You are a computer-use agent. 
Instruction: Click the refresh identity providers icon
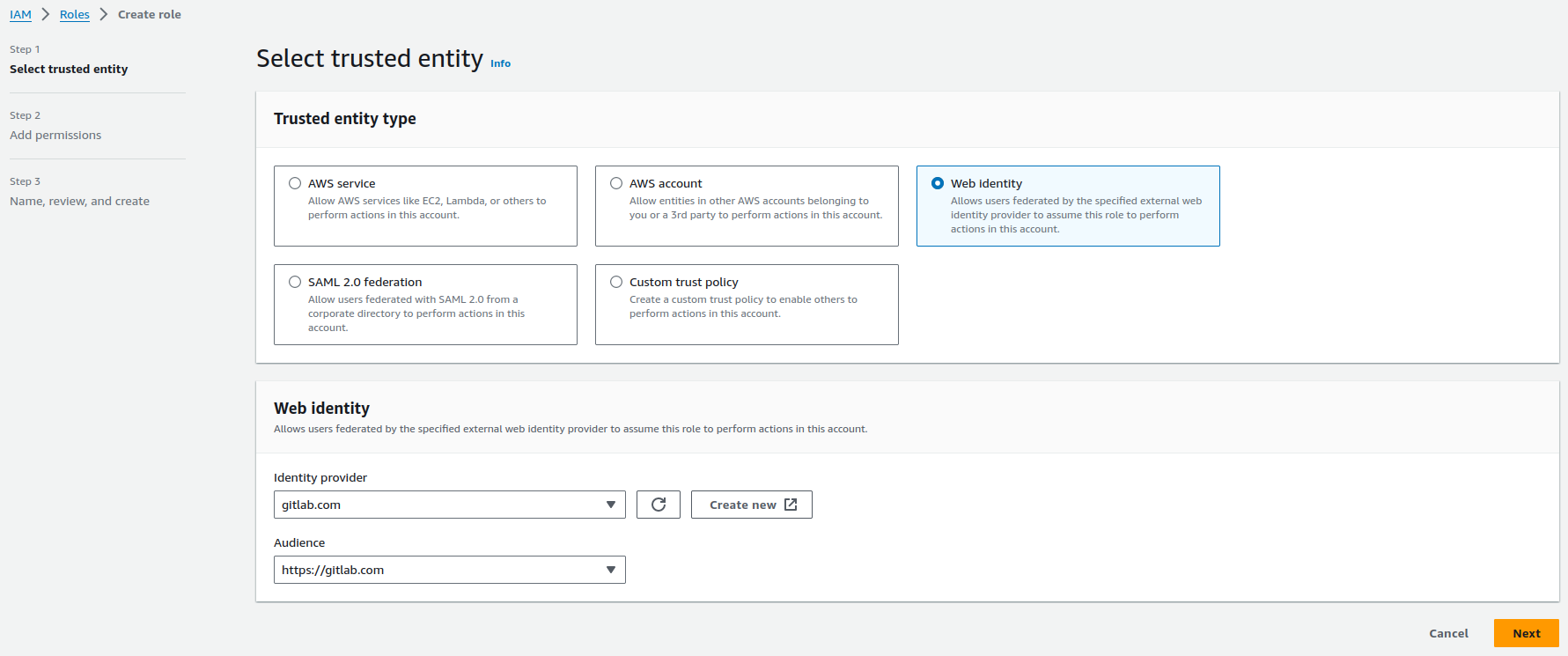(x=658, y=505)
